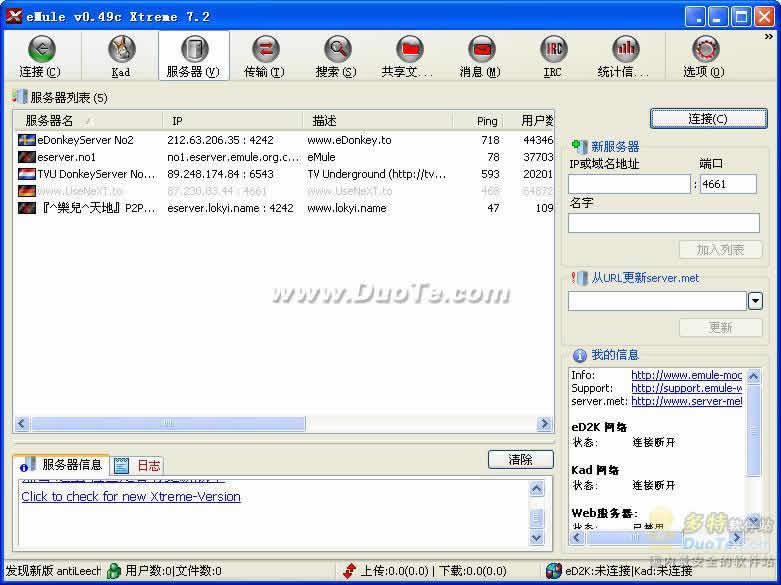Click the eD2K connection globe status icon

553,571
